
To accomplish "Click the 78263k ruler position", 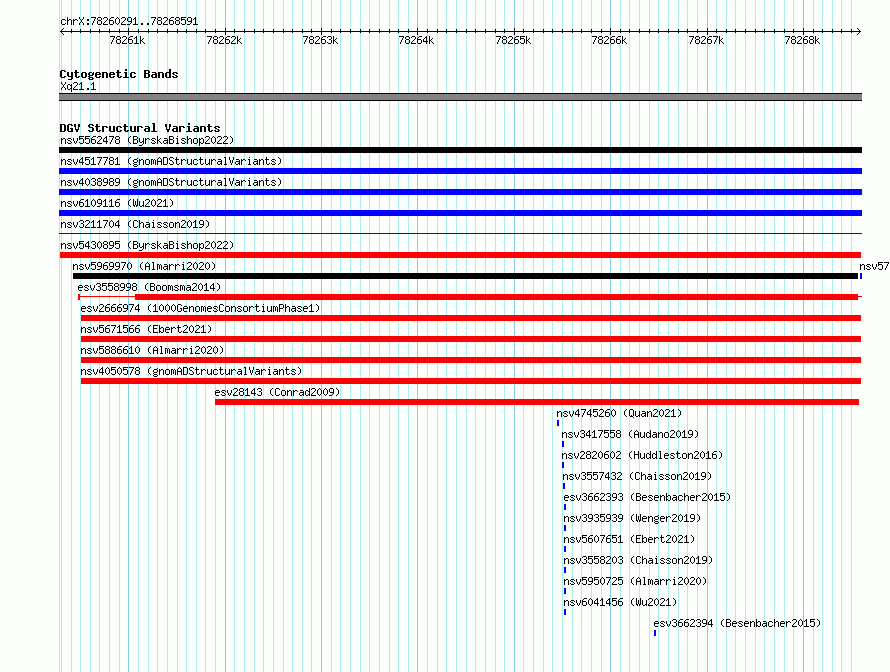I will 320,40.
